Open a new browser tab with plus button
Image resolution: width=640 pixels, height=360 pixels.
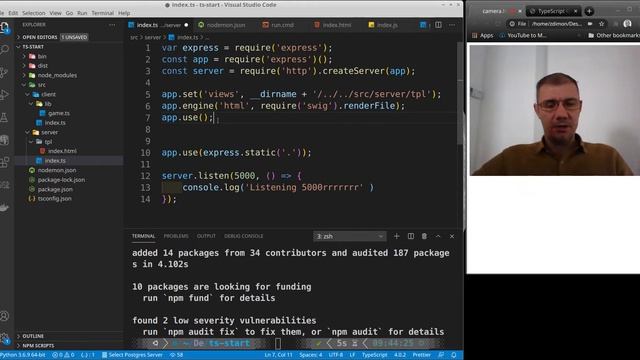tap(589, 11)
